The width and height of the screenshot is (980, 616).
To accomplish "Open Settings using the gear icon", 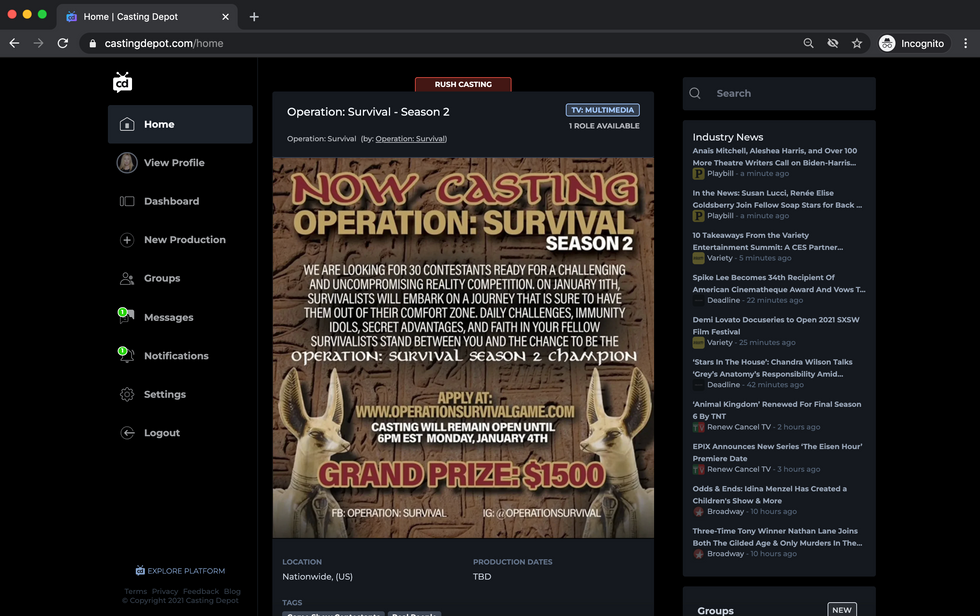I will [127, 394].
